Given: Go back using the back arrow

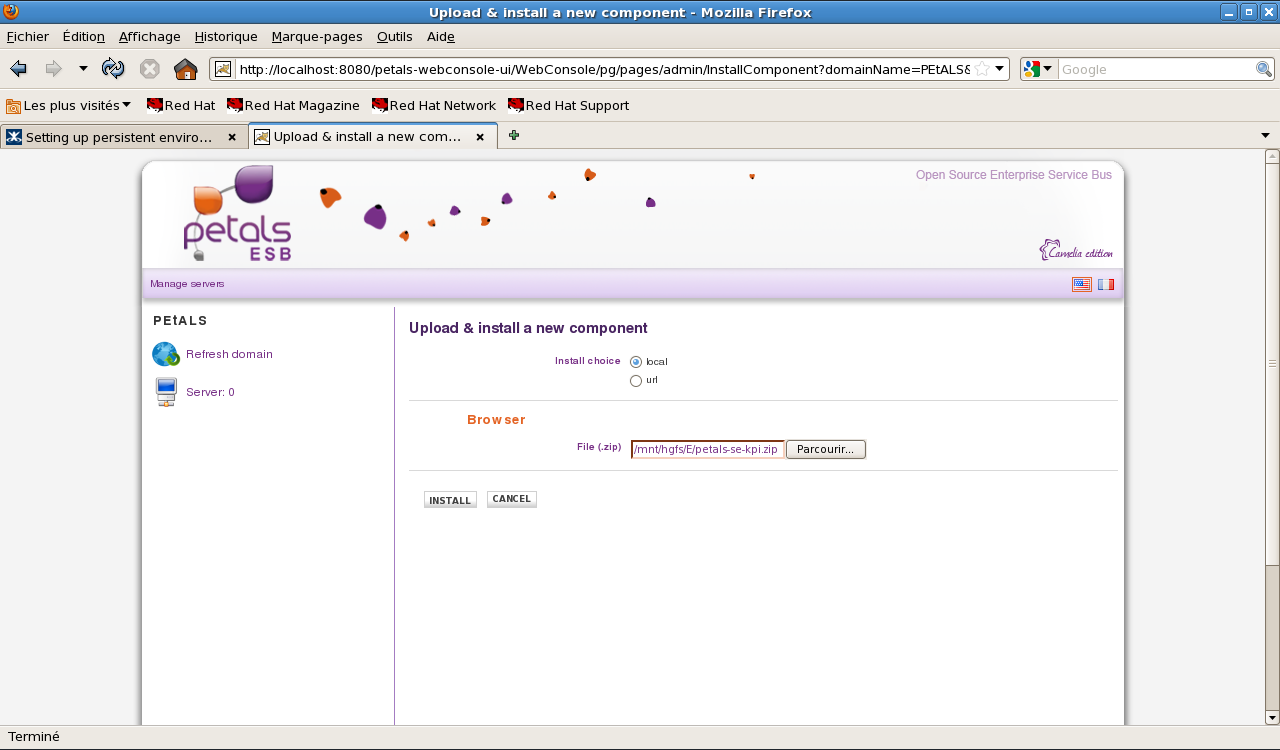Looking at the screenshot, I should 18,69.
